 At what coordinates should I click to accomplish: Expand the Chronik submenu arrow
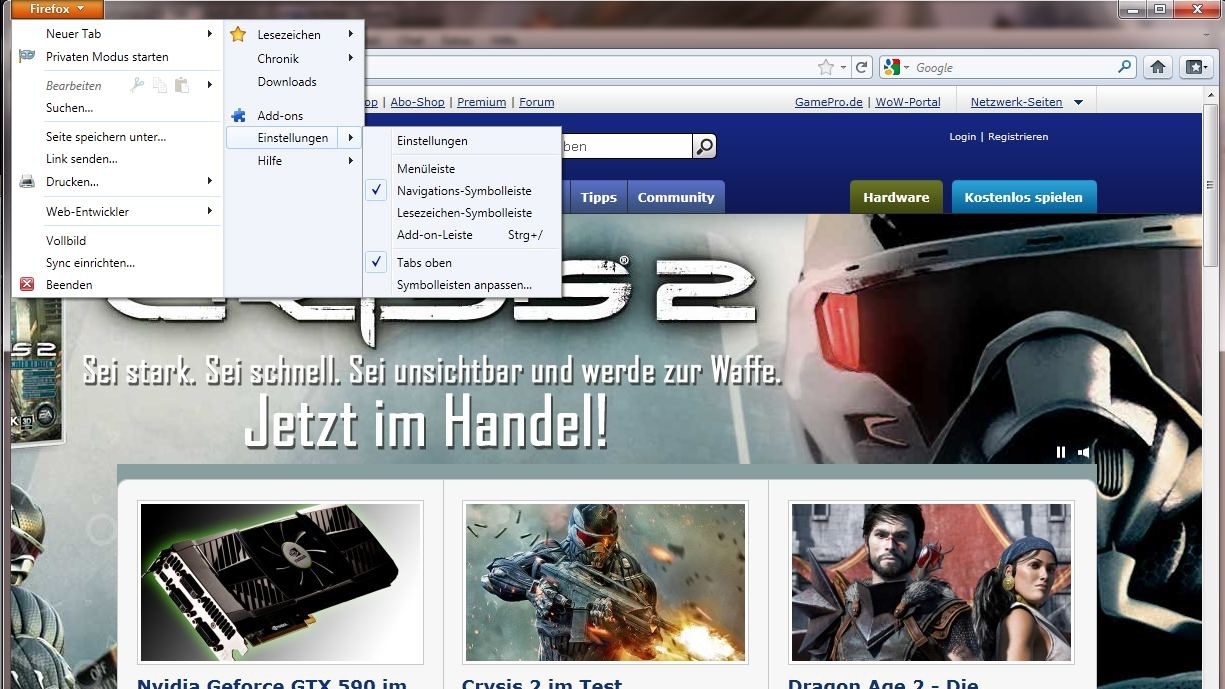(351, 58)
